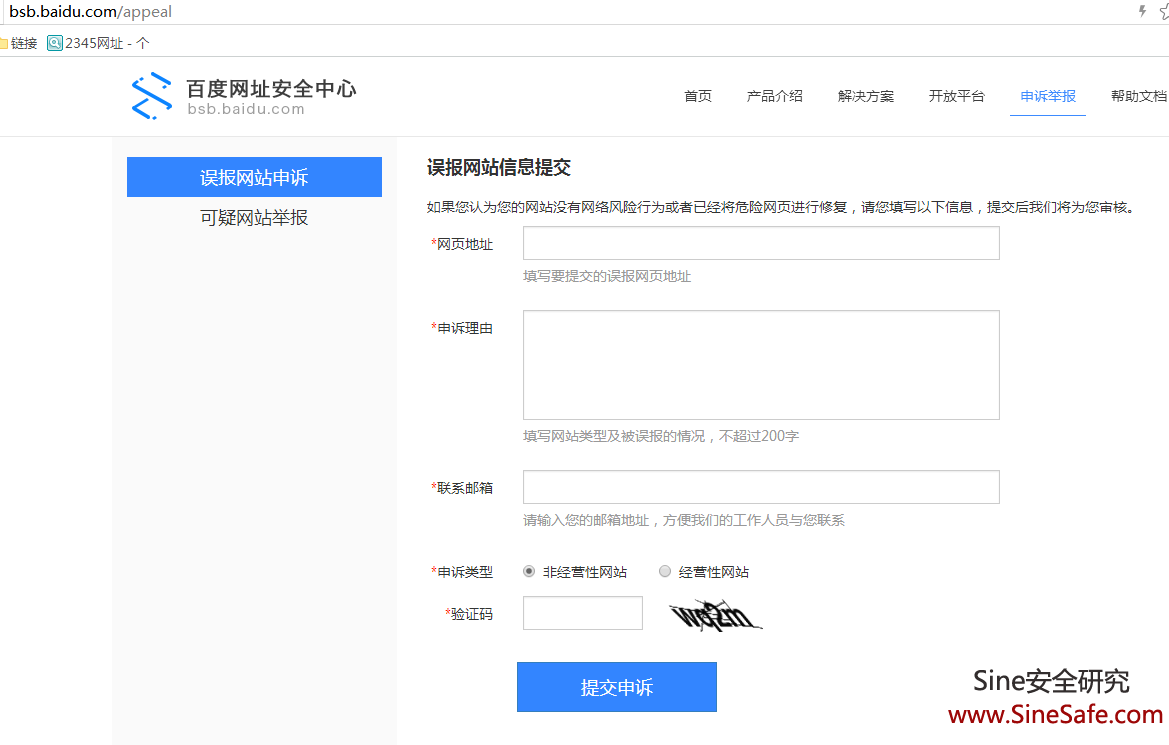Click the 联系邮箱 field label

[464, 488]
